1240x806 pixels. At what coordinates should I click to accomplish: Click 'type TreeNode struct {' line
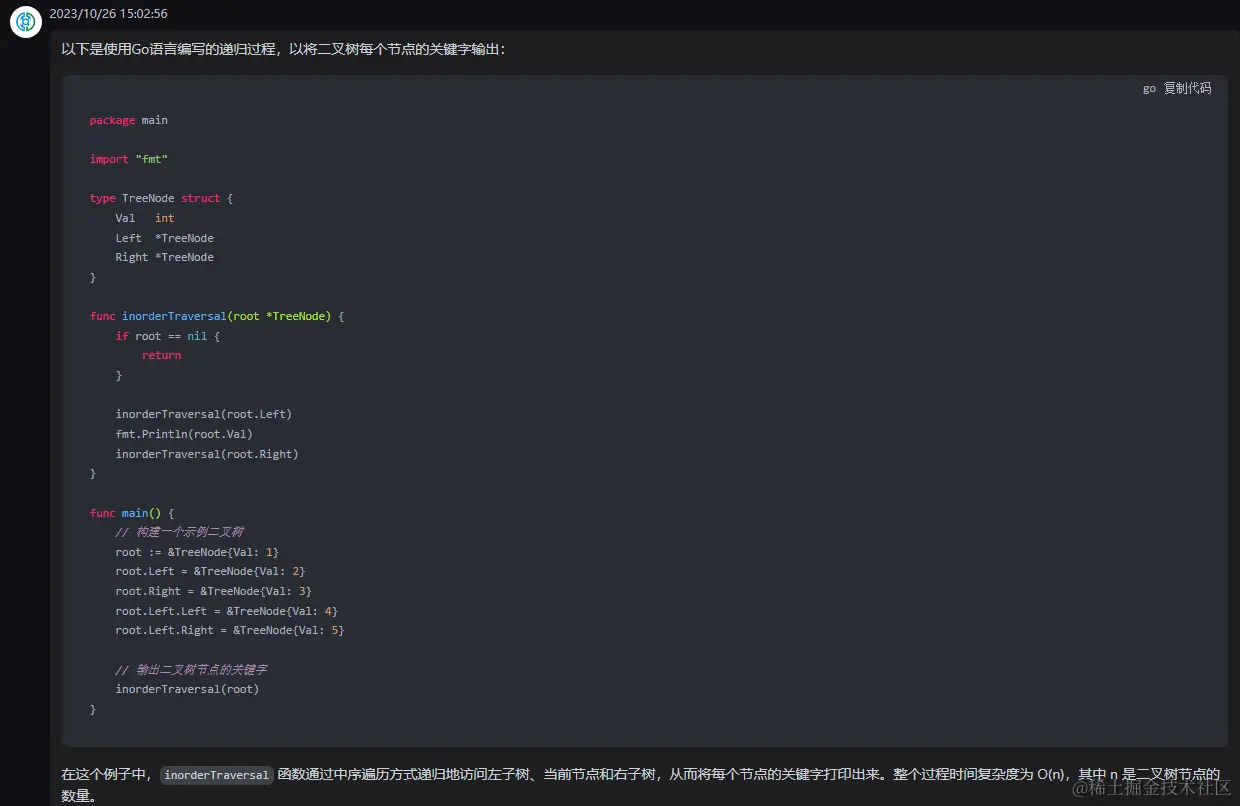click(161, 198)
